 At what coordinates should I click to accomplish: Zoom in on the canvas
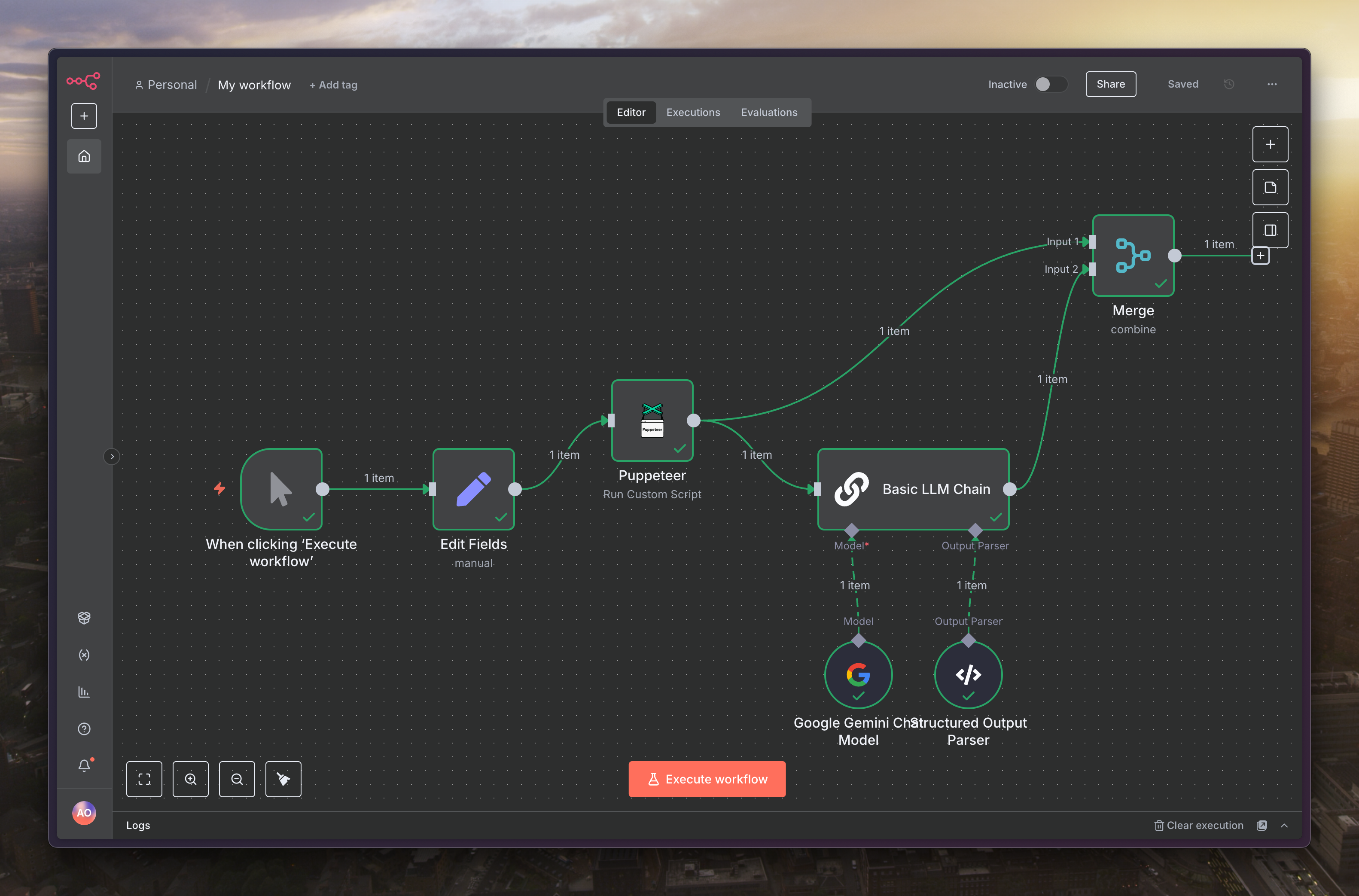[x=190, y=779]
